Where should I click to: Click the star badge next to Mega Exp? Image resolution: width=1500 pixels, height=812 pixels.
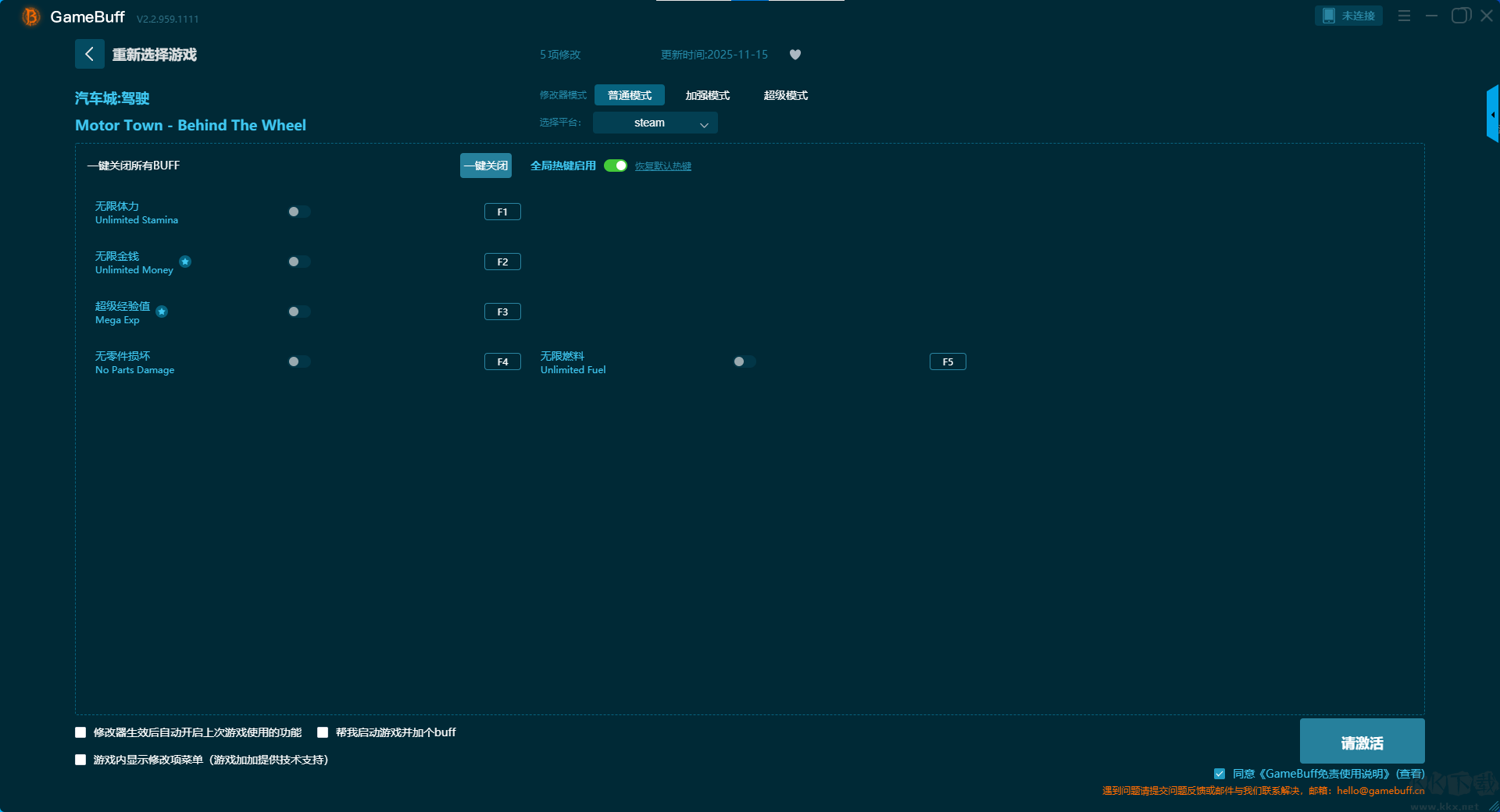coord(162,312)
